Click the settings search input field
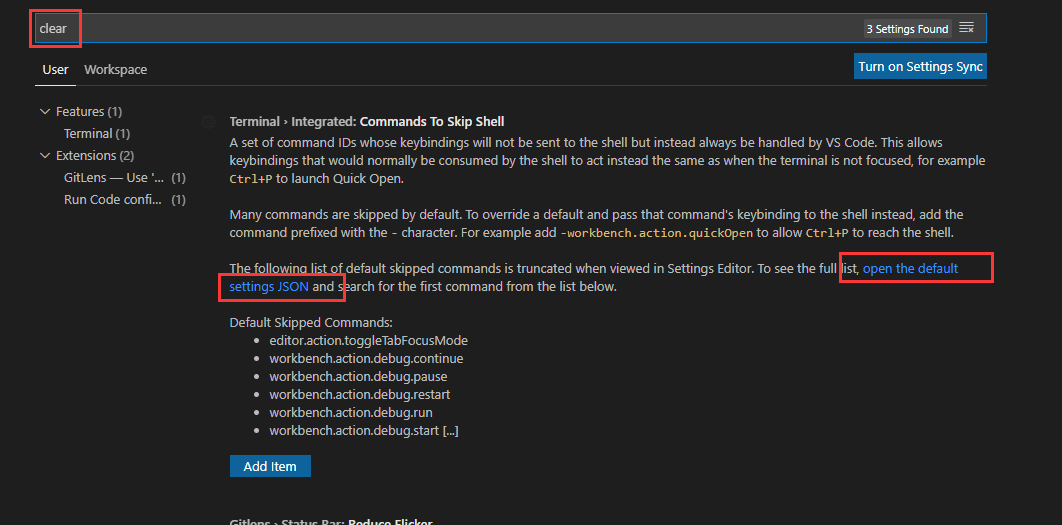 (511, 28)
